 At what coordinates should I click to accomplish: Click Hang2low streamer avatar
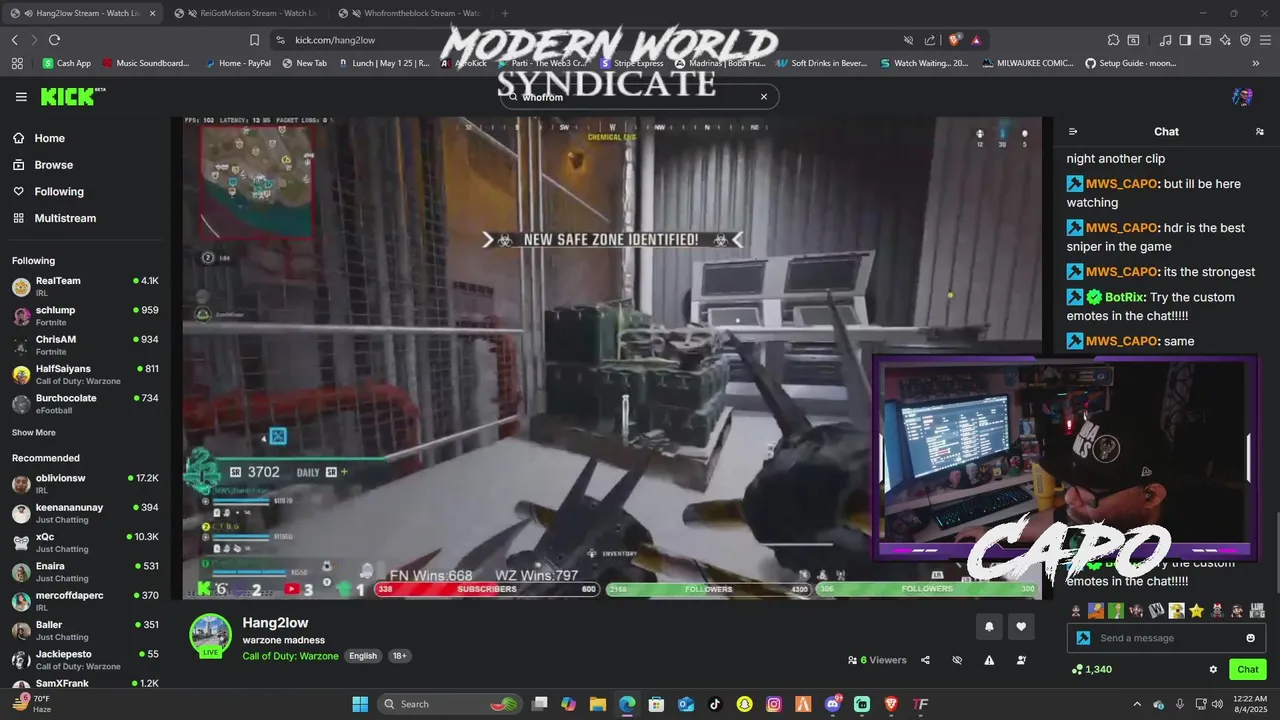coord(211,636)
